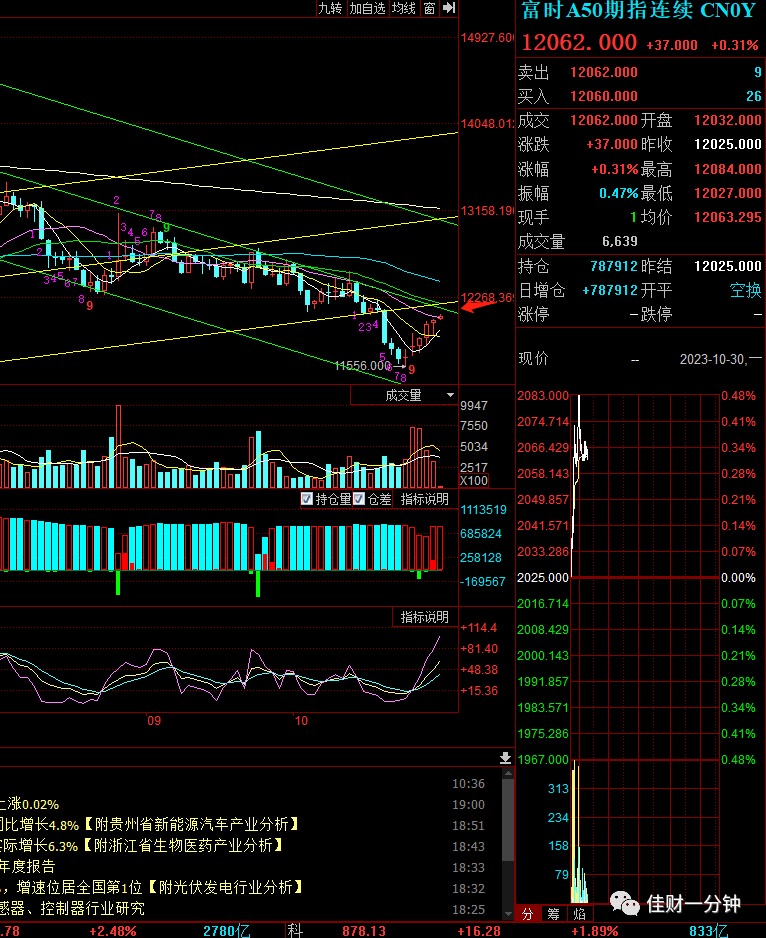Switch to the 焰 tab
The image size is (766, 938).
(579, 913)
